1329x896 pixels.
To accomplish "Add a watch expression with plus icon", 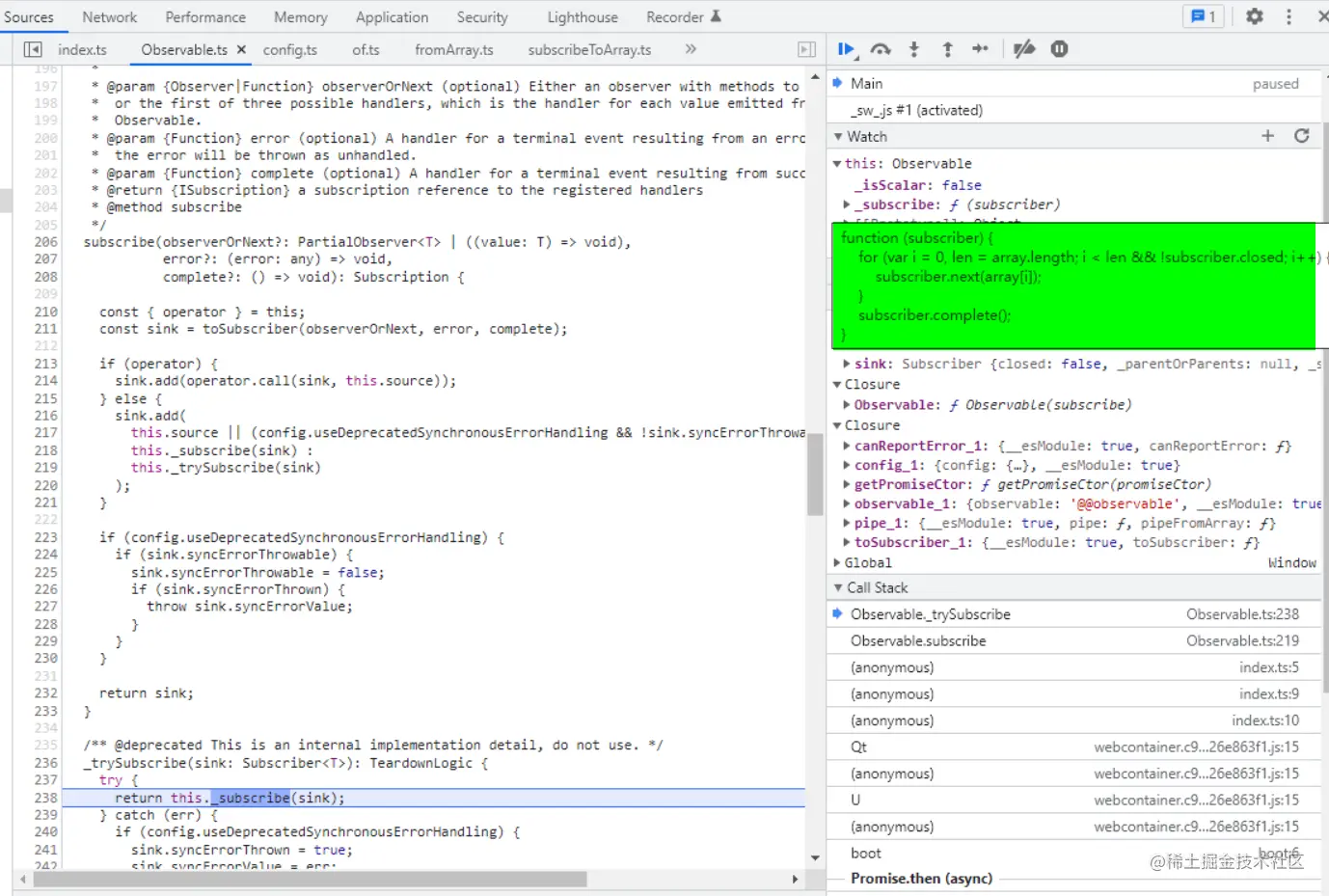I will pyautogui.click(x=1267, y=136).
